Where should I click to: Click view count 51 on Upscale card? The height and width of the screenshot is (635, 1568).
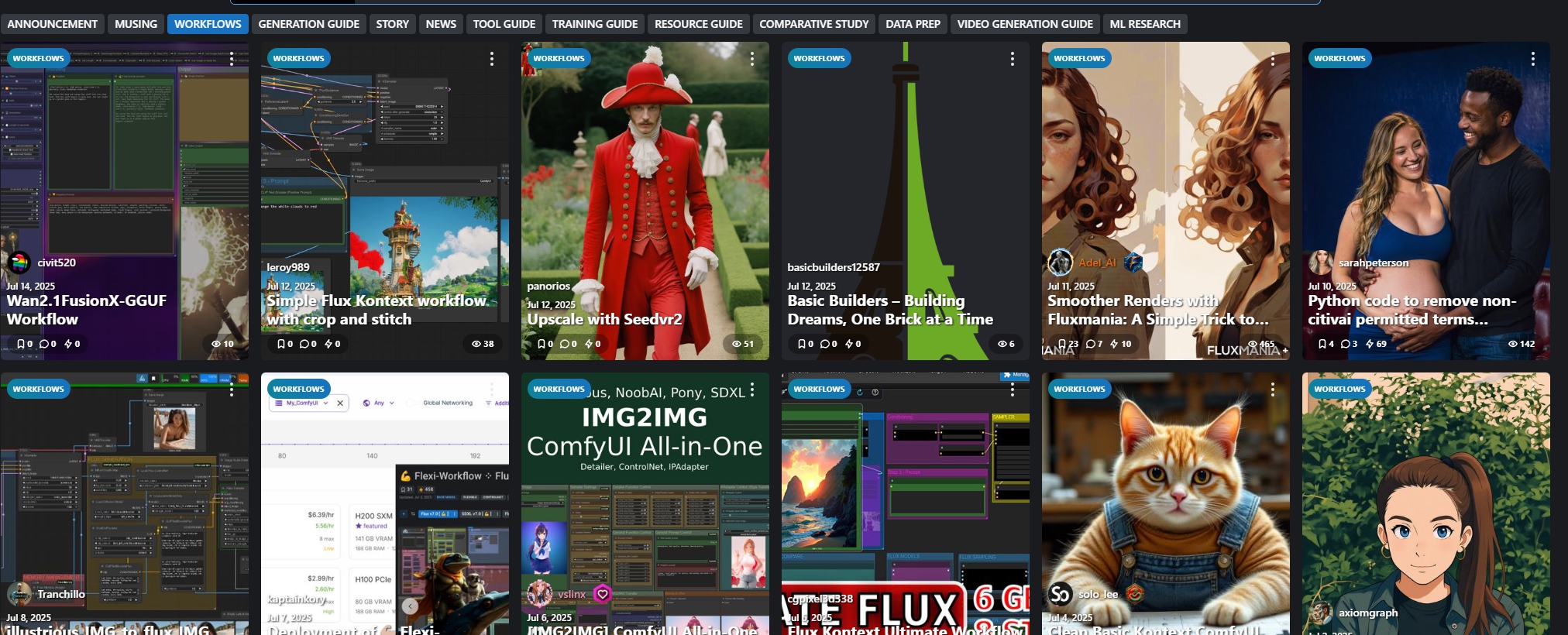(742, 344)
